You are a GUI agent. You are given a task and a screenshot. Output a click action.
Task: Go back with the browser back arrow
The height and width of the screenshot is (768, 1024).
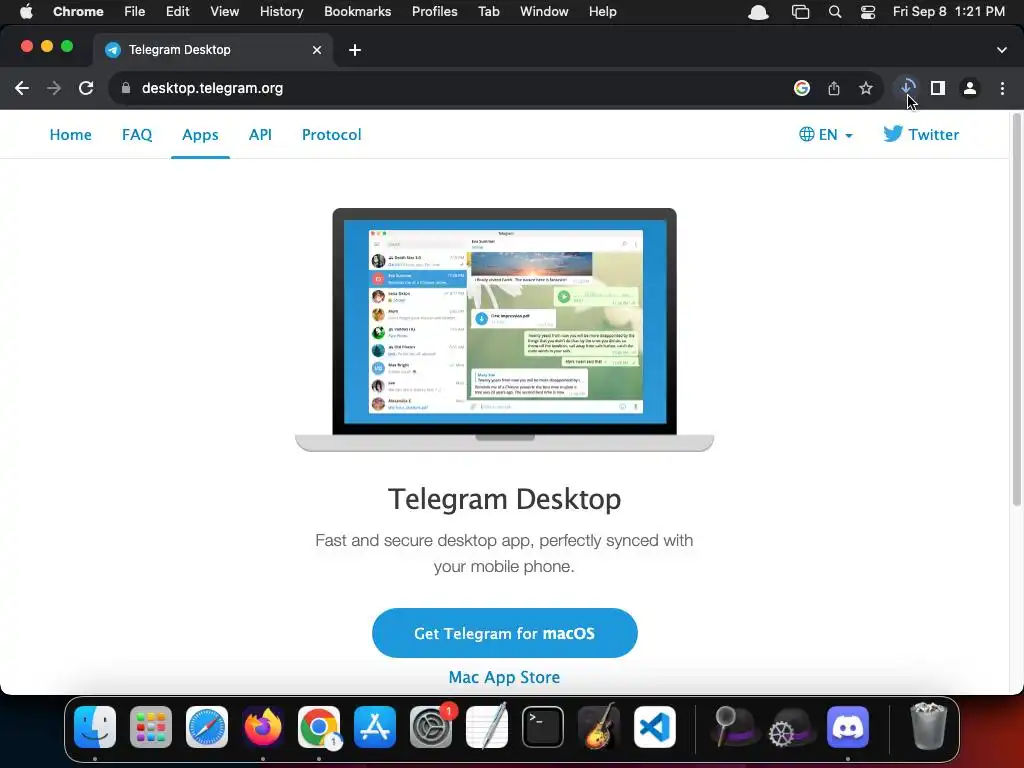click(x=22, y=88)
